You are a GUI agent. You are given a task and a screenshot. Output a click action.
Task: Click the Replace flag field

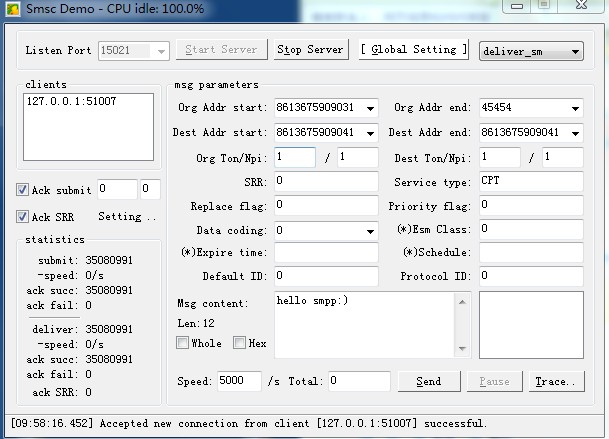pos(326,205)
